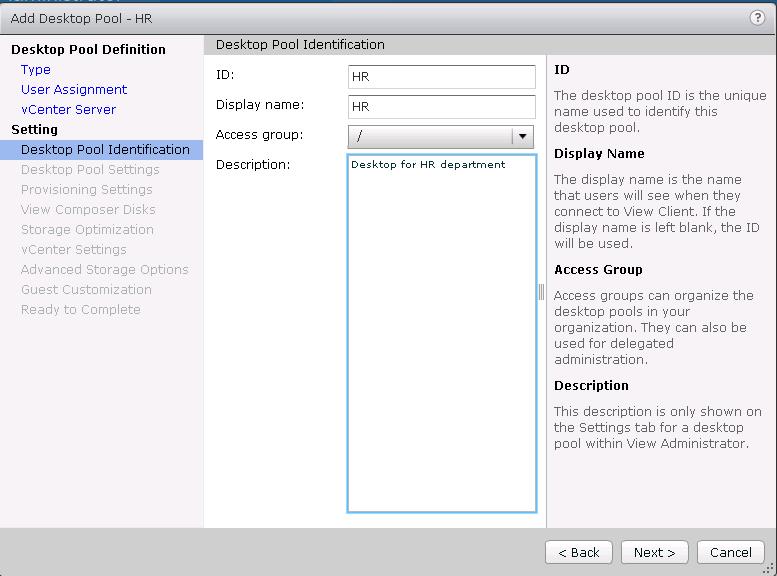
Task: Open Guest Customization step
Action: (86, 290)
